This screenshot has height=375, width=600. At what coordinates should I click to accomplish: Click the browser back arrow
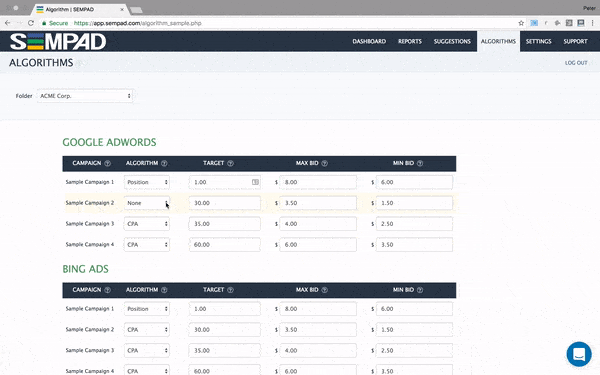coord(8,23)
